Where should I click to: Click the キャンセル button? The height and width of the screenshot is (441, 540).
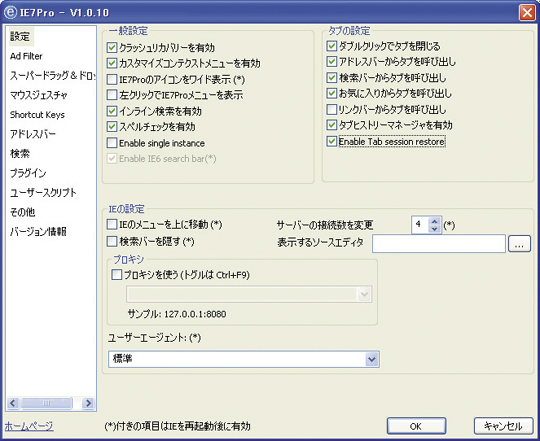click(503, 426)
